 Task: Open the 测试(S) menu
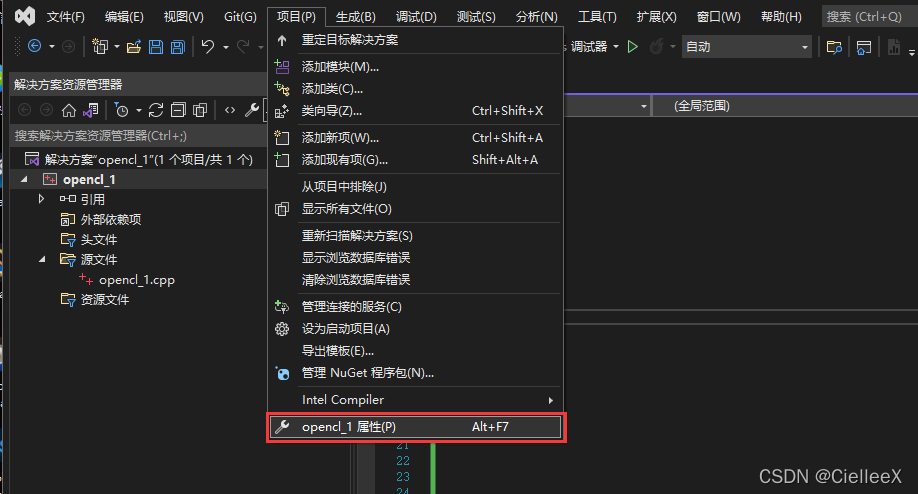tap(476, 17)
